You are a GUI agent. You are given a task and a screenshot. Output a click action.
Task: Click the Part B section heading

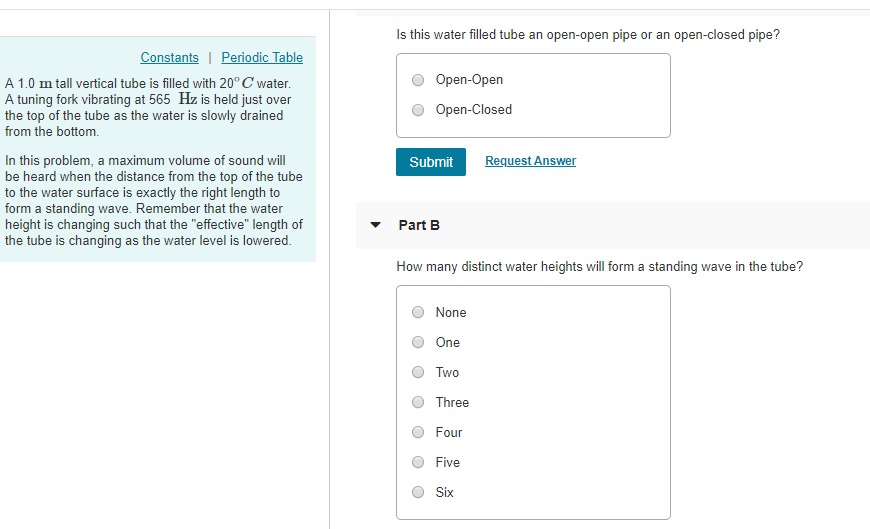pyautogui.click(x=419, y=225)
